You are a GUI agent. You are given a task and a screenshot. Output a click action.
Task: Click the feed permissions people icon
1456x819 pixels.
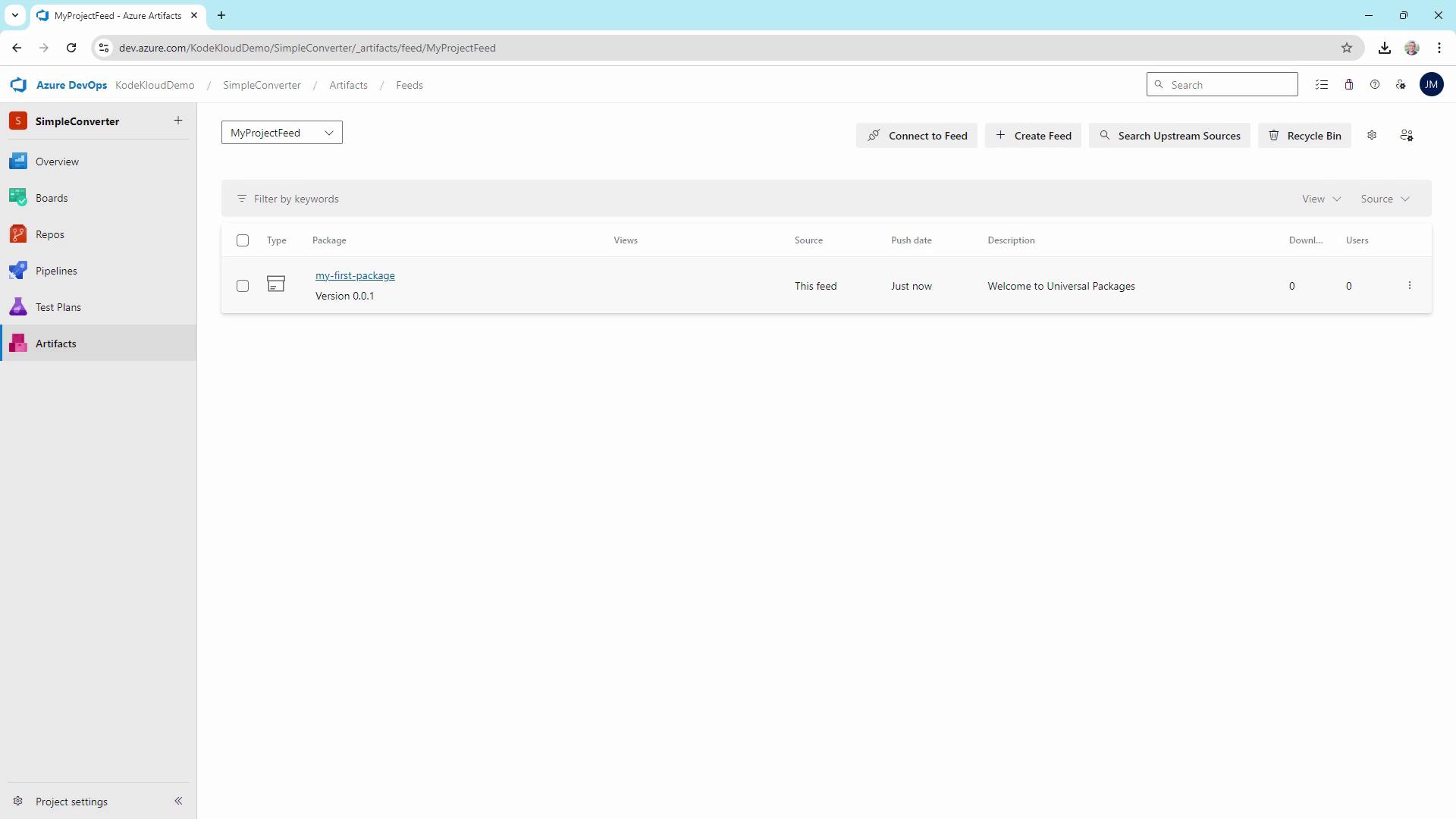[x=1407, y=135]
